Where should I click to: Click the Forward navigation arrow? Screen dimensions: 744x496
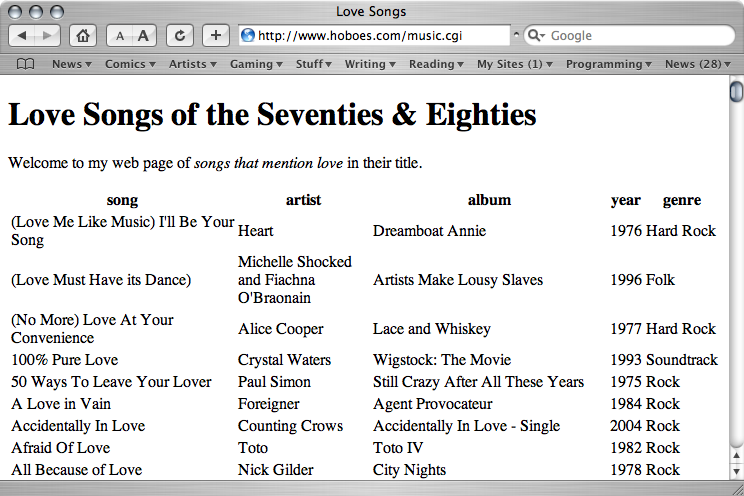tap(47, 36)
